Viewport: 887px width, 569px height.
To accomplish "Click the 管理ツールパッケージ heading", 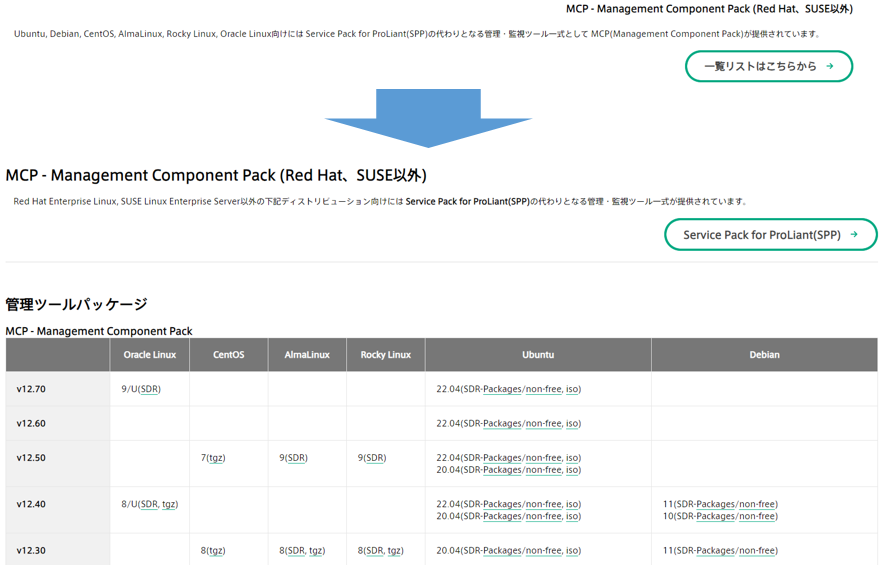I will (x=76, y=304).
